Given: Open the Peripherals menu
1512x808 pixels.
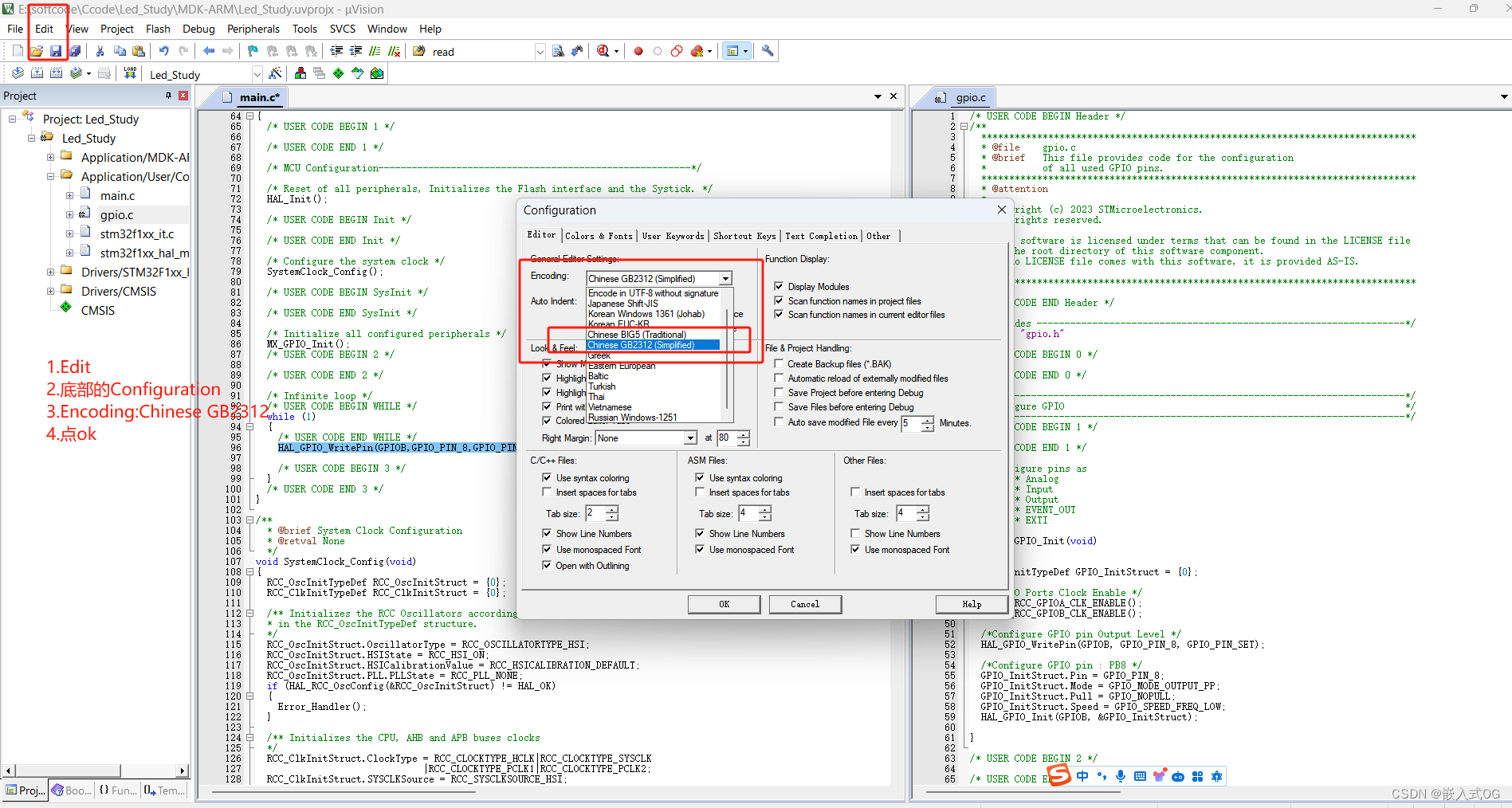Looking at the screenshot, I should tap(253, 29).
